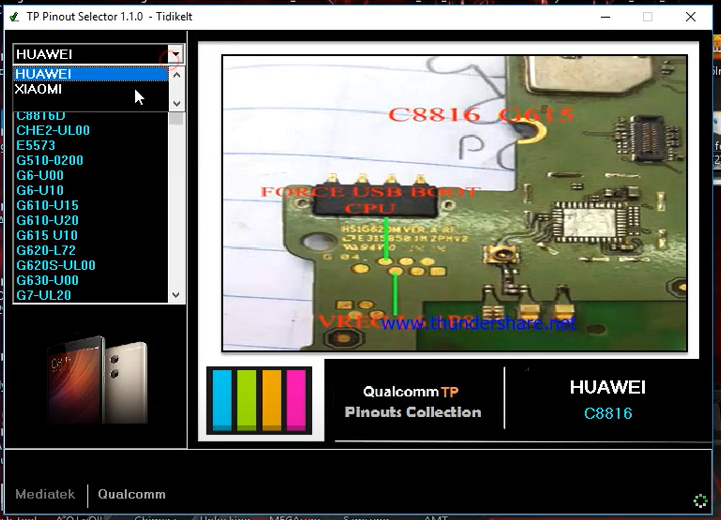Image resolution: width=721 pixels, height=520 pixels.
Task: Click the phone picture in left panel
Action: tap(97, 380)
